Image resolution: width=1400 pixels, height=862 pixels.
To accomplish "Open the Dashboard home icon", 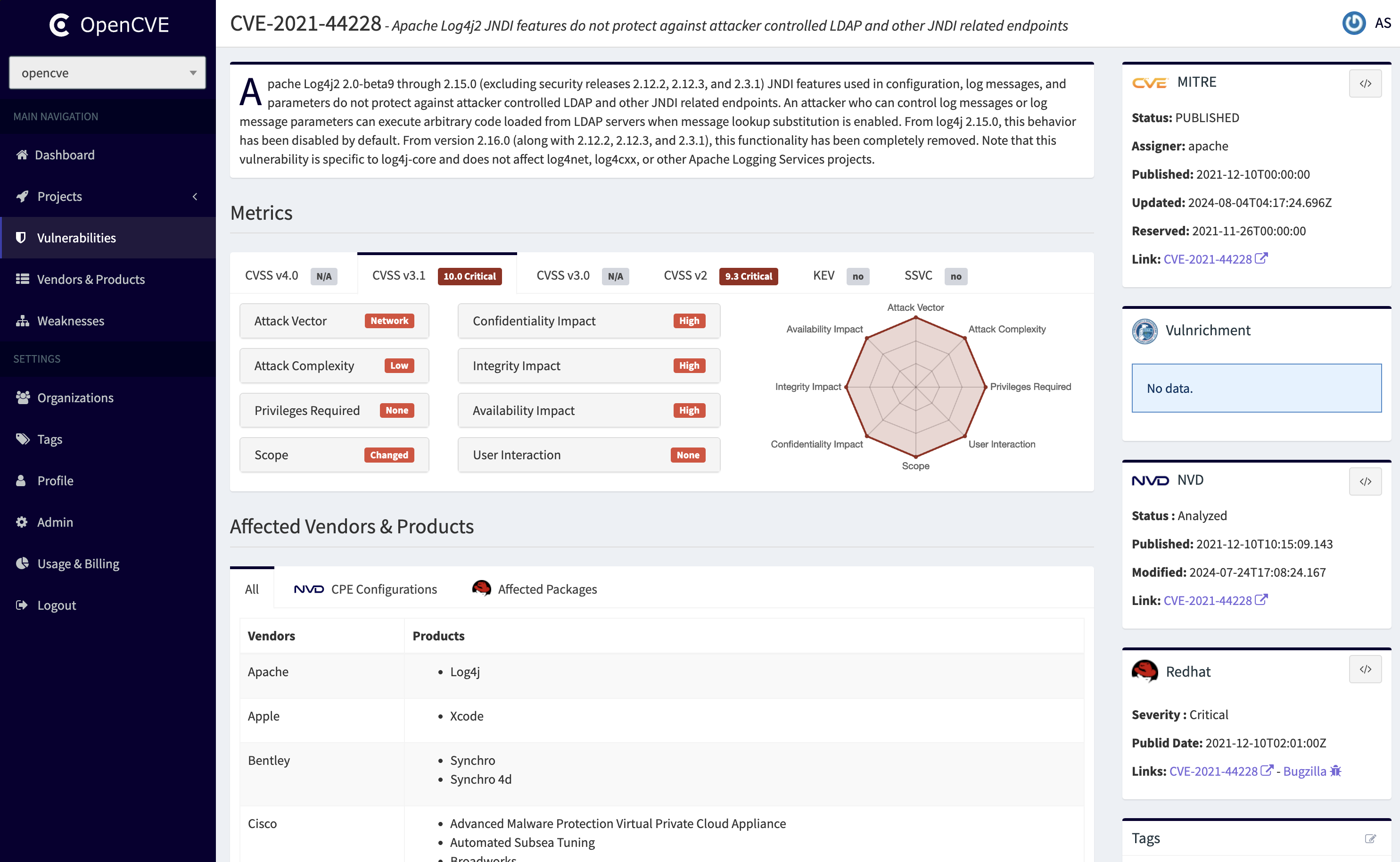I will pyautogui.click(x=22, y=155).
